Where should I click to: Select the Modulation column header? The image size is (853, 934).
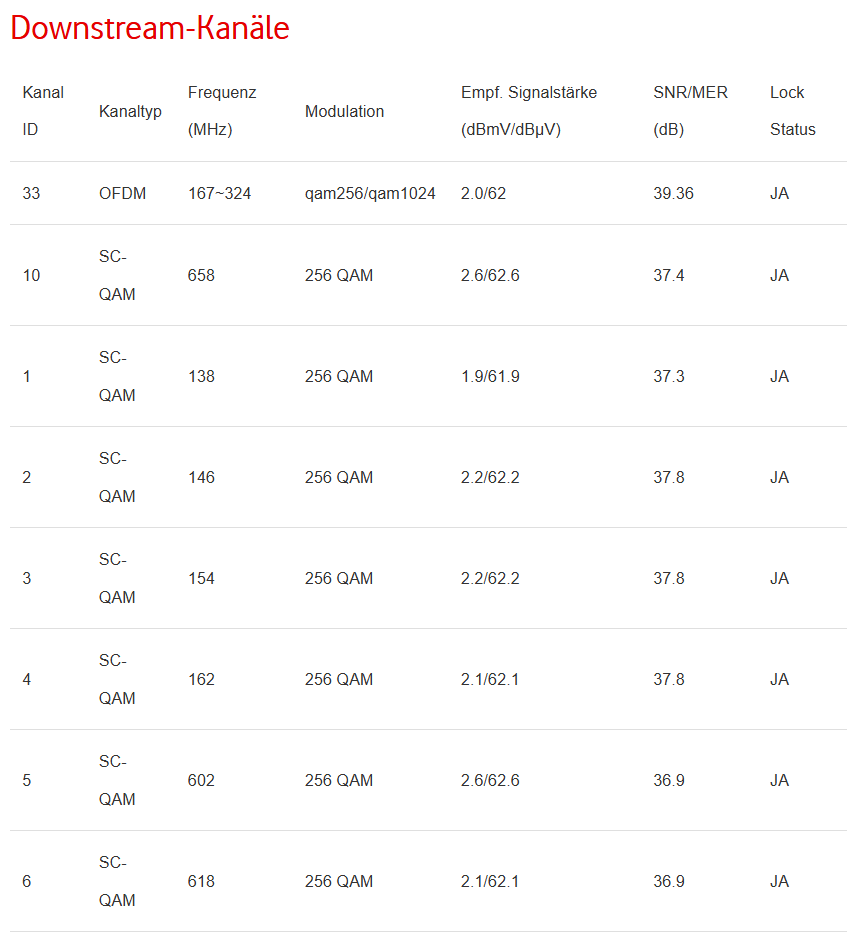(344, 111)
